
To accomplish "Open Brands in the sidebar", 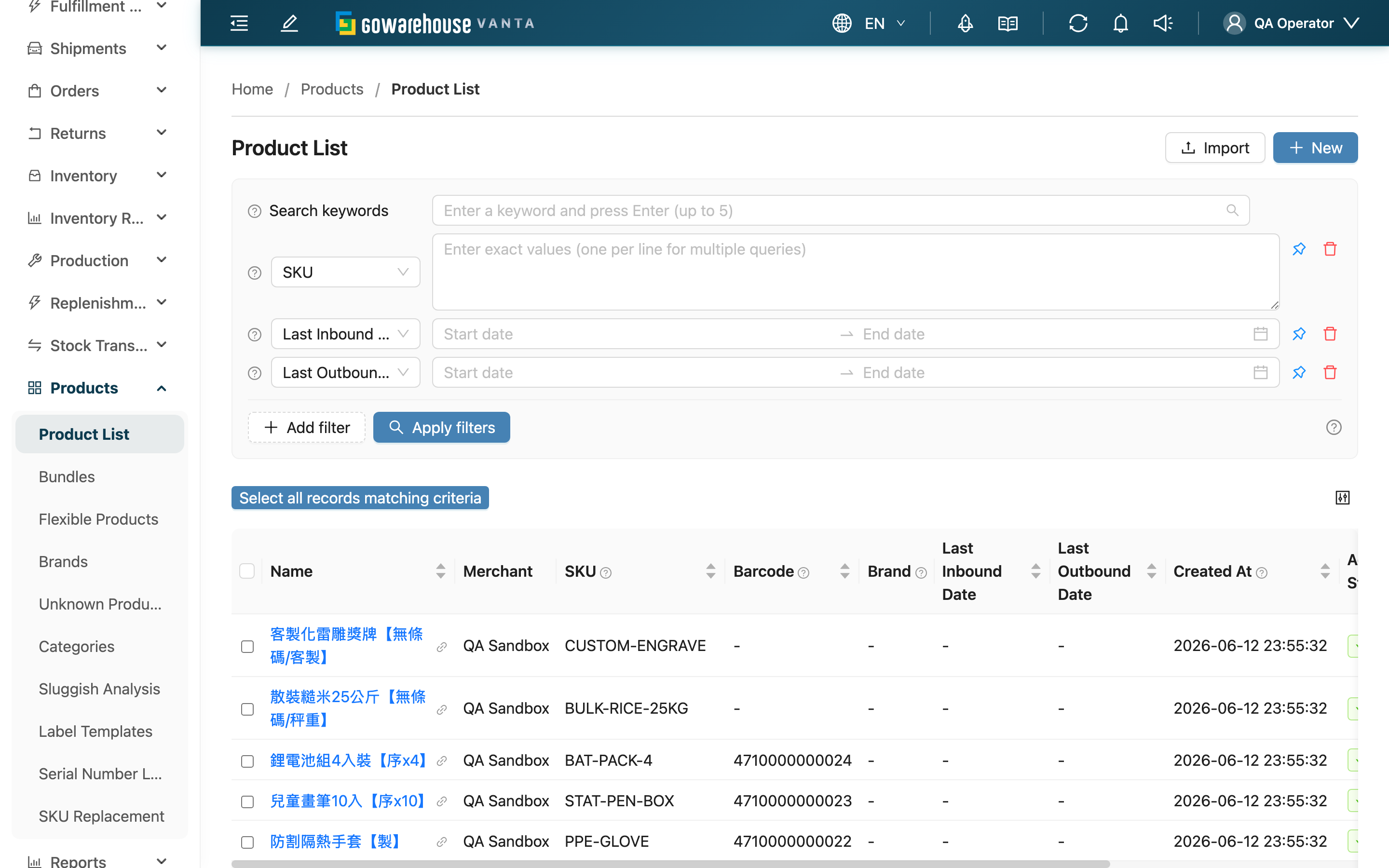I will pos(63,561).
